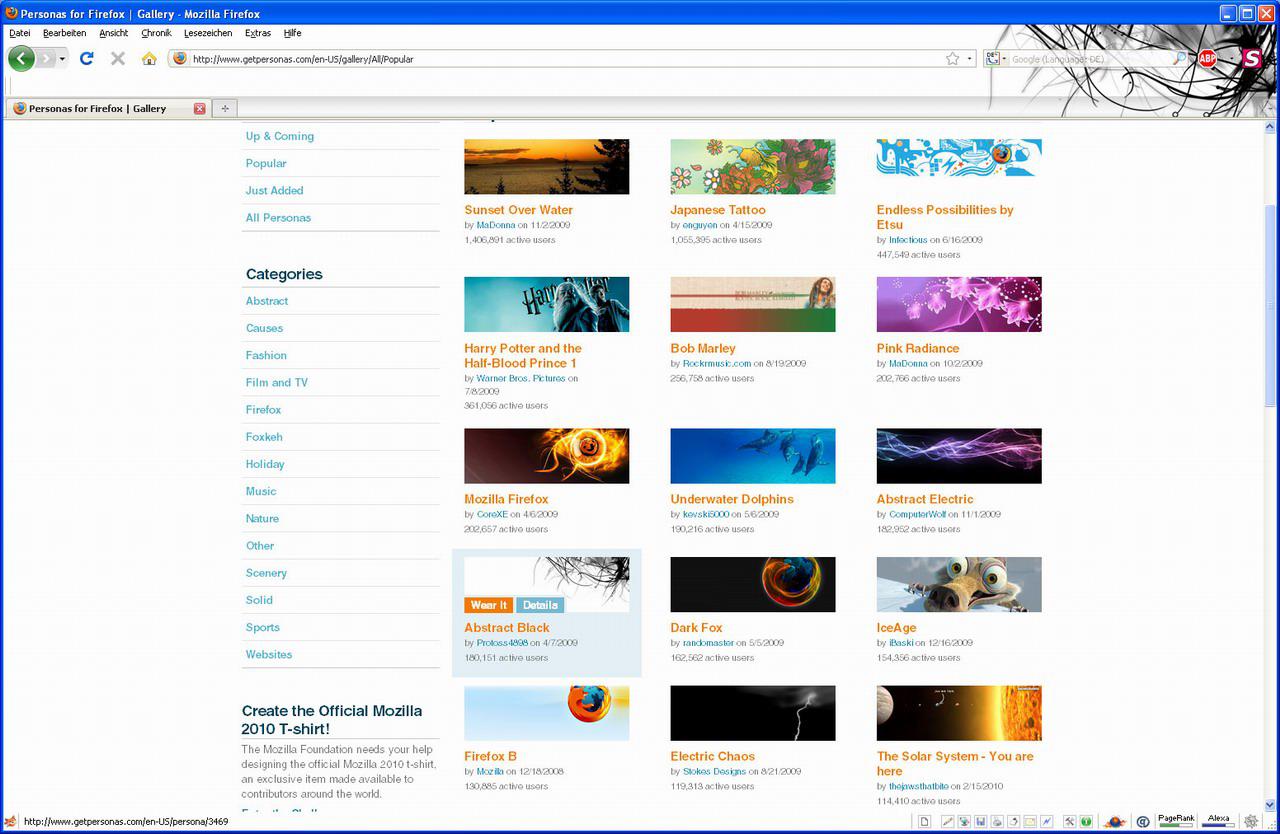The height and width of the screenshot is (834, 1280).
Task: Click the Harry Potter persona thumbnail
Action: tap(547, 304)
